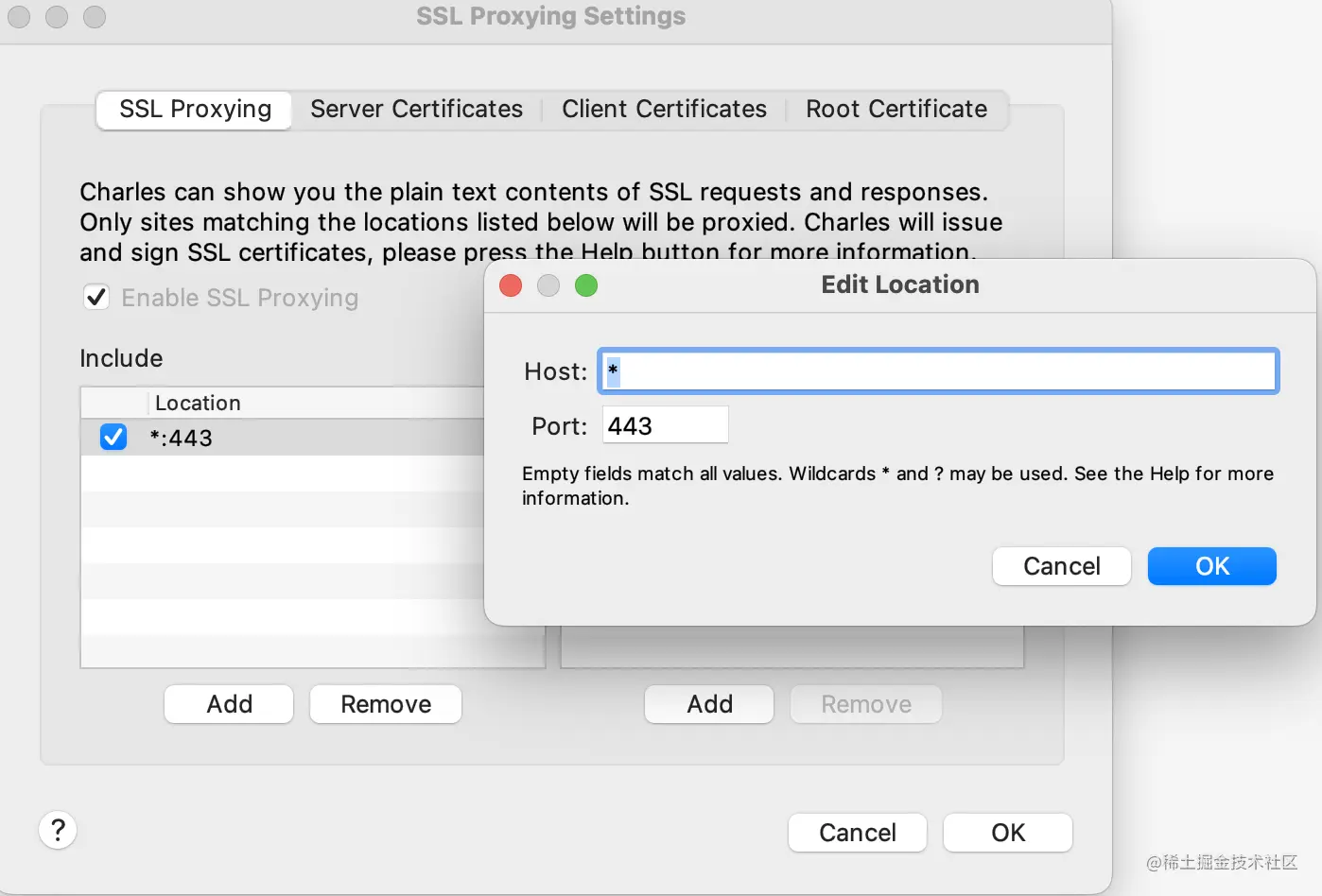Switch to the SSL Proxying tab
The width and height of the screenshot is (1322, 896).
pyautogui.click(x=195, y=110)
